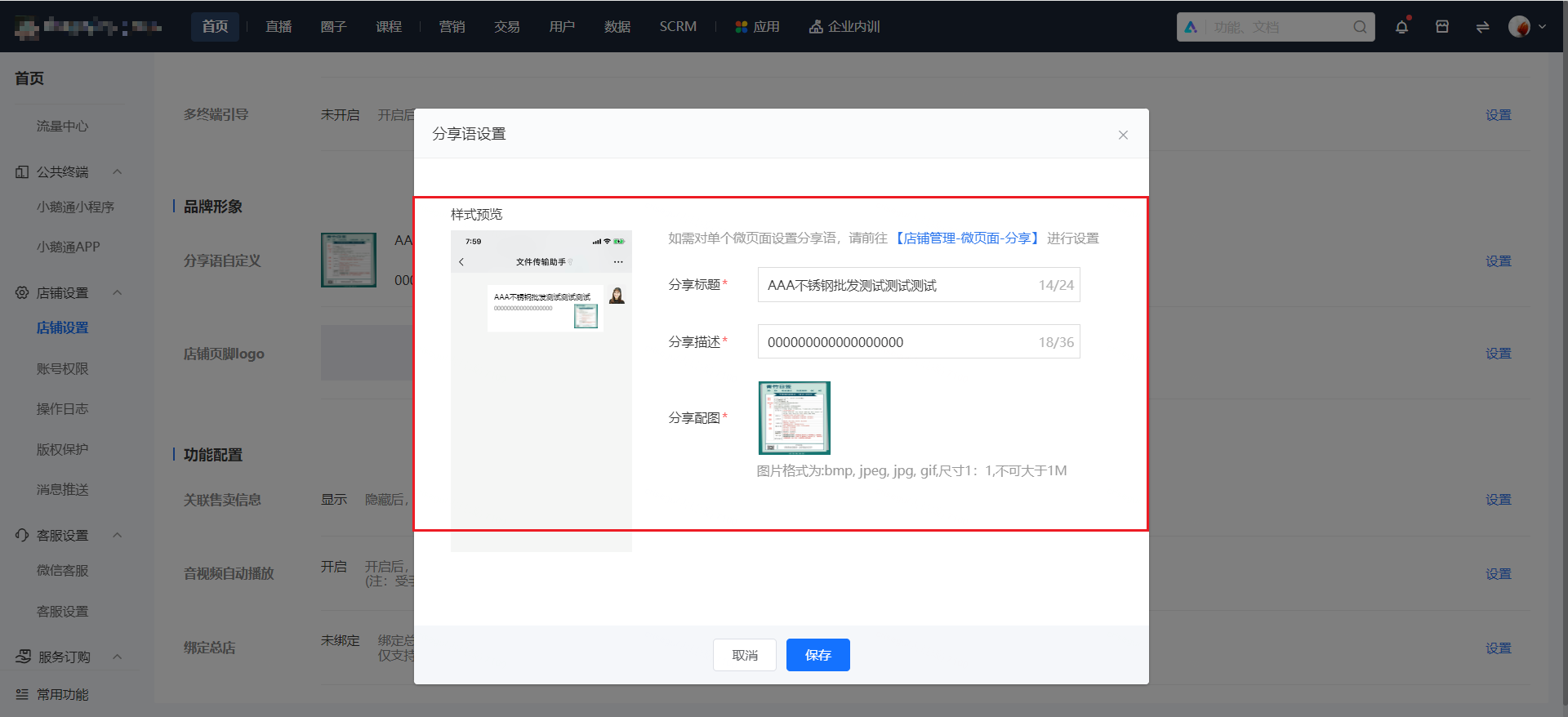Open 小鹅通APP in the sidebar

68,247
